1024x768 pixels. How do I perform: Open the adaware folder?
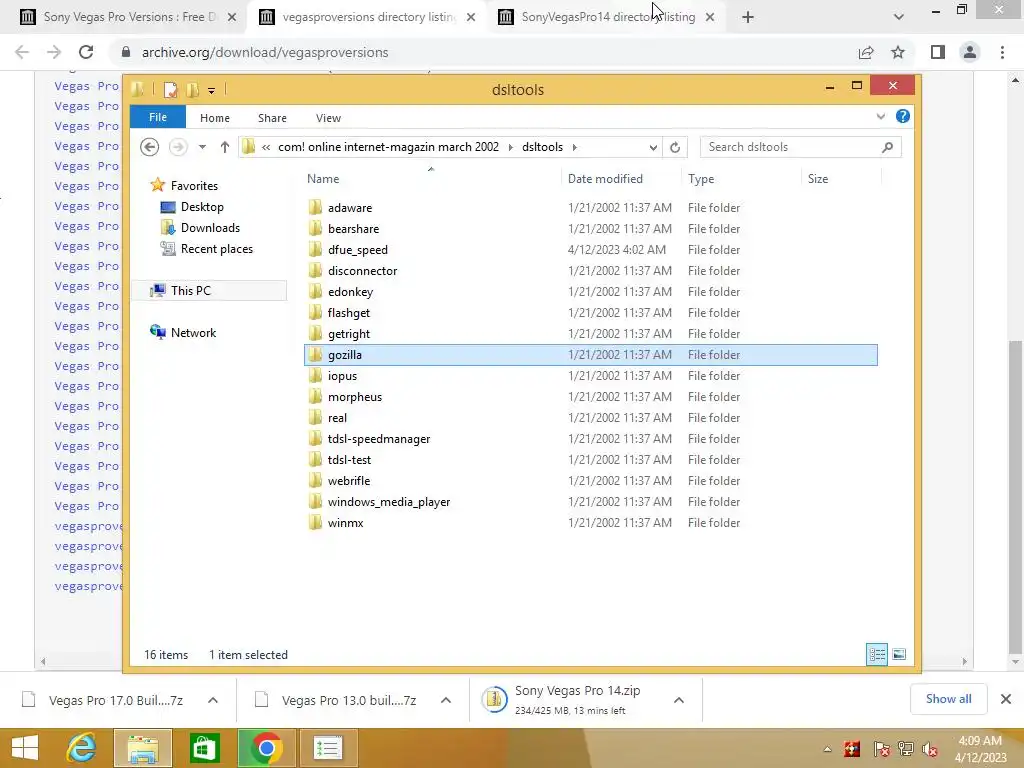(x=349, y=208)
